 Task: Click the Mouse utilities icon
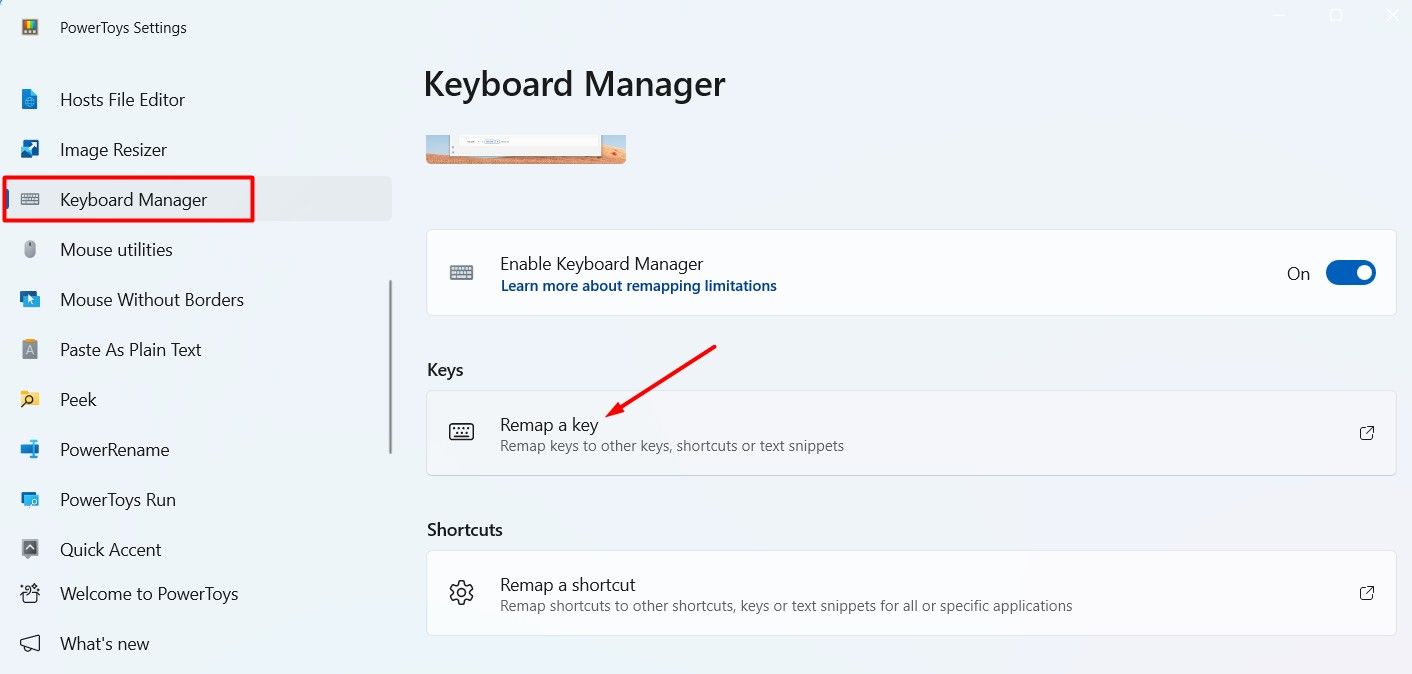tap(30, 250)
